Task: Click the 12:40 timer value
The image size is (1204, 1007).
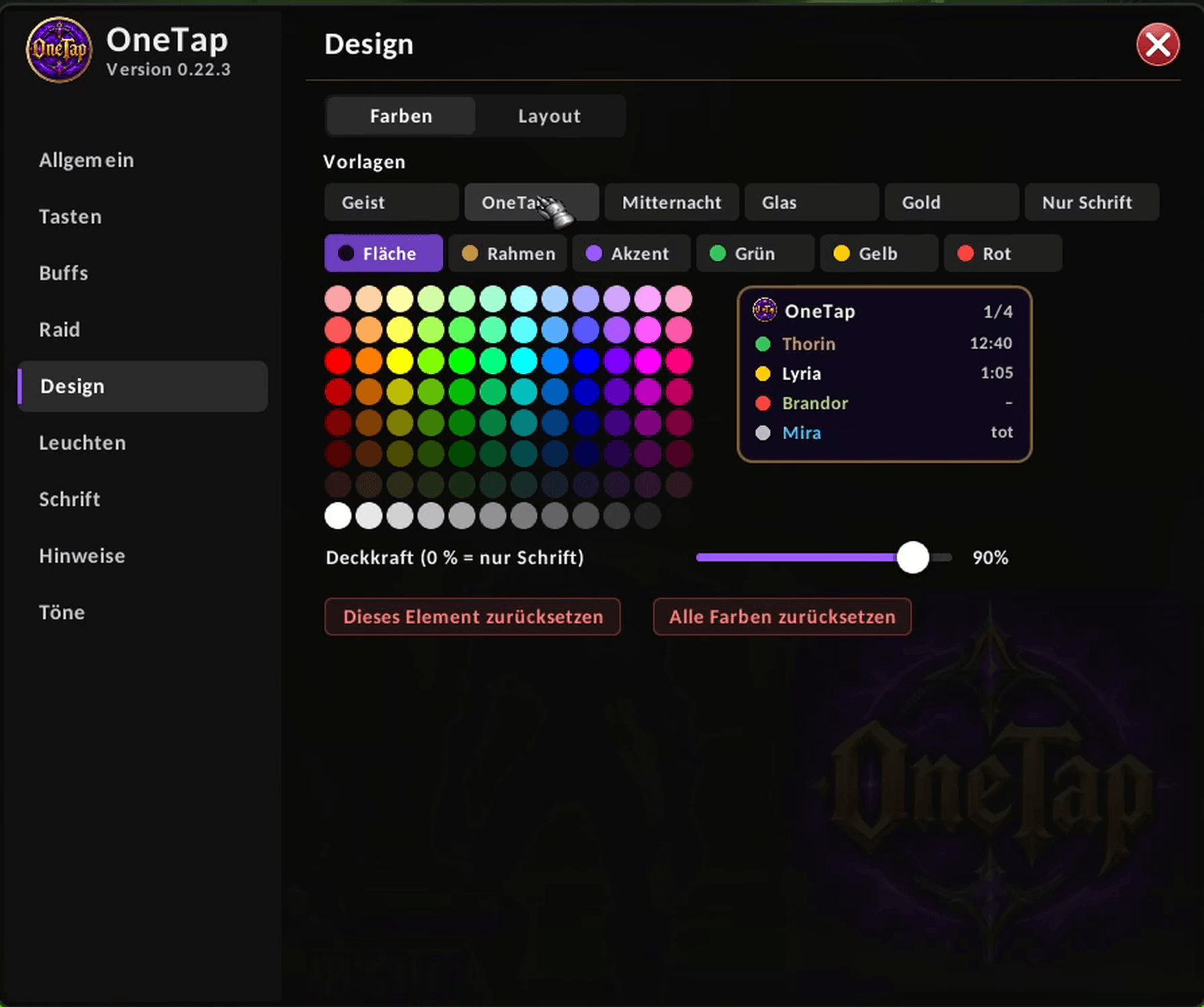Action: click(x=991, y=343)
